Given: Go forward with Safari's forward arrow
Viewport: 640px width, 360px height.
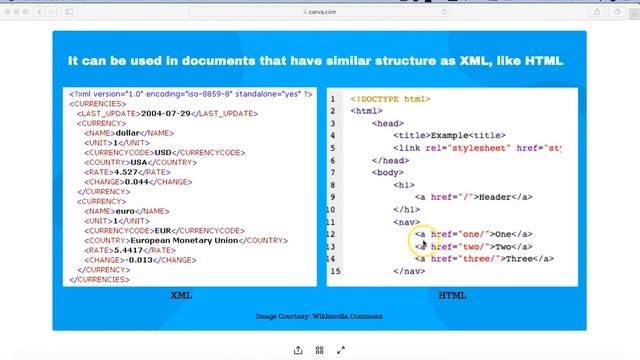Looking at the screenshot, I should tap(51, 12).
